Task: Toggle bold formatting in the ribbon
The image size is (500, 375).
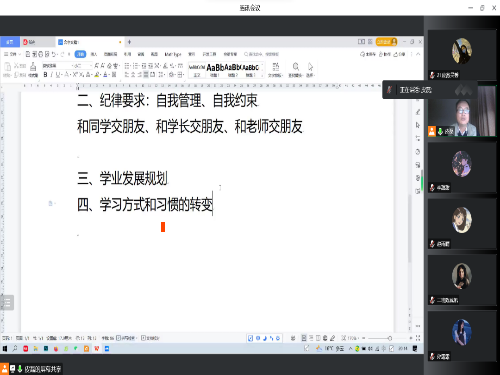Action: tap(45, 75)
